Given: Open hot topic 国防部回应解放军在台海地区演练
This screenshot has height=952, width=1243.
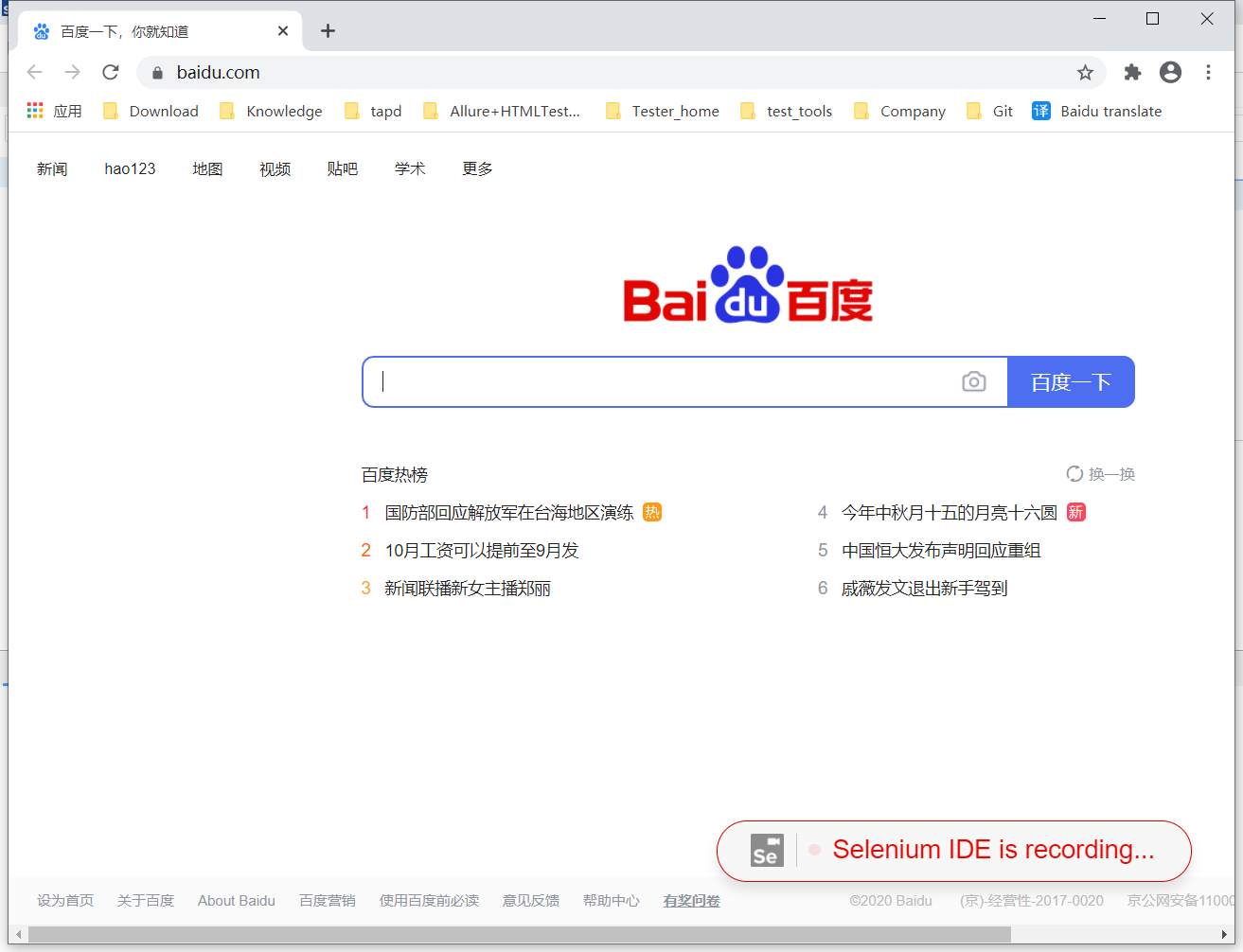Looking at the screenshot, I should point(509,512).
